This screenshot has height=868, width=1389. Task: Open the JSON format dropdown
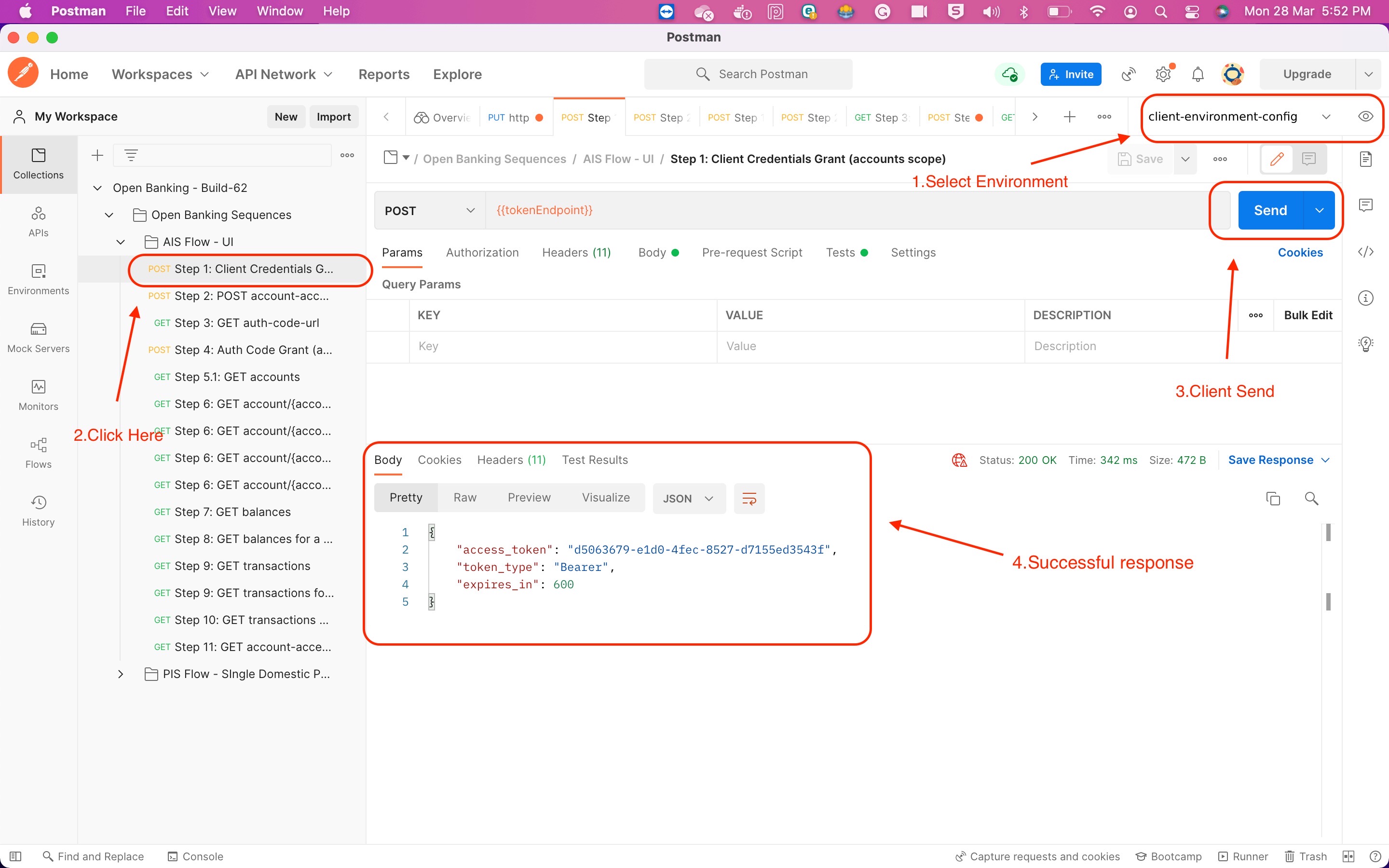689,498
